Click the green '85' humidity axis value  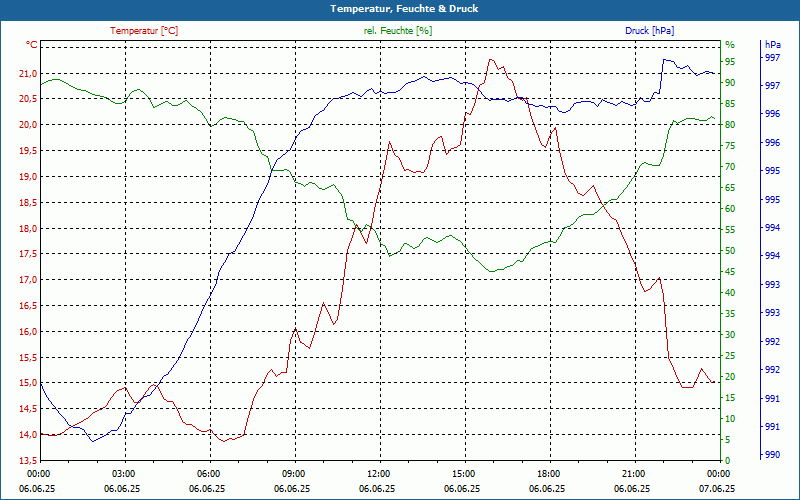point(730,104)
